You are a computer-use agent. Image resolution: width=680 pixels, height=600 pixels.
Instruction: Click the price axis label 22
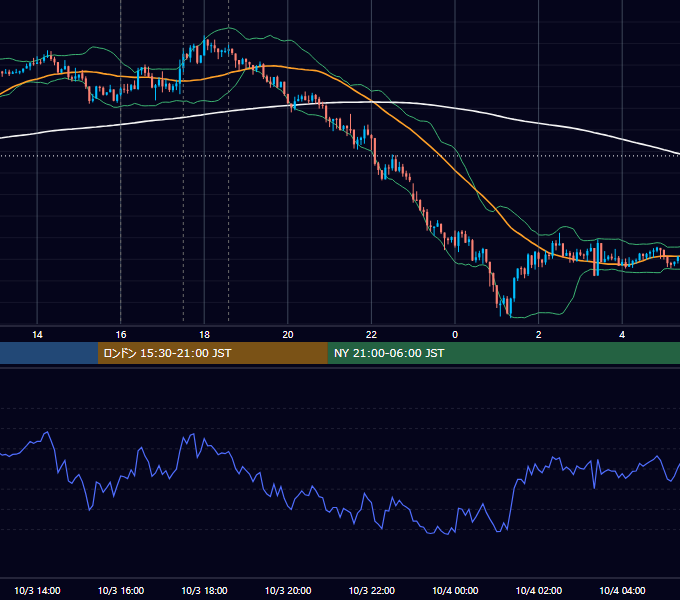coord(371,335)
